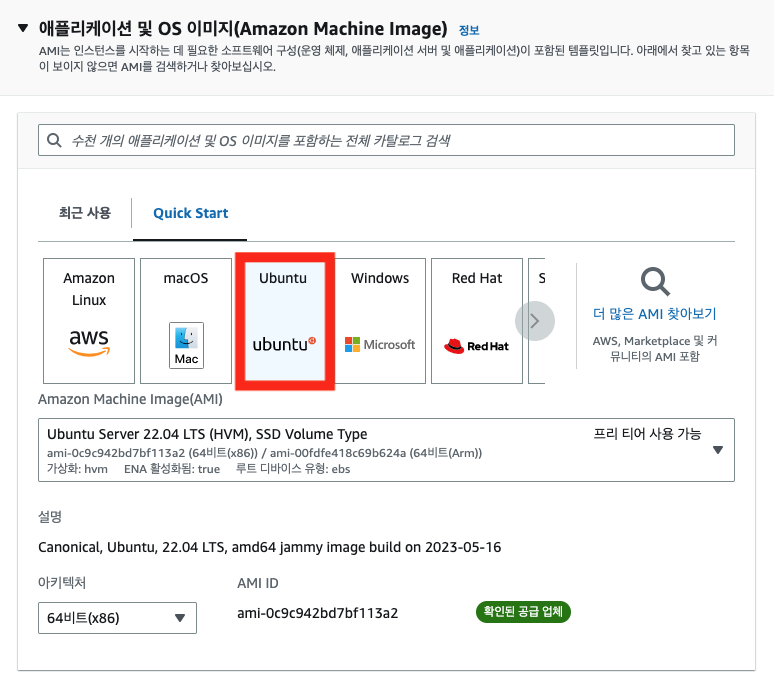Click the AMI catalog search field
Viewport: 774px width, 688px height.
click(x=386, y=140)
